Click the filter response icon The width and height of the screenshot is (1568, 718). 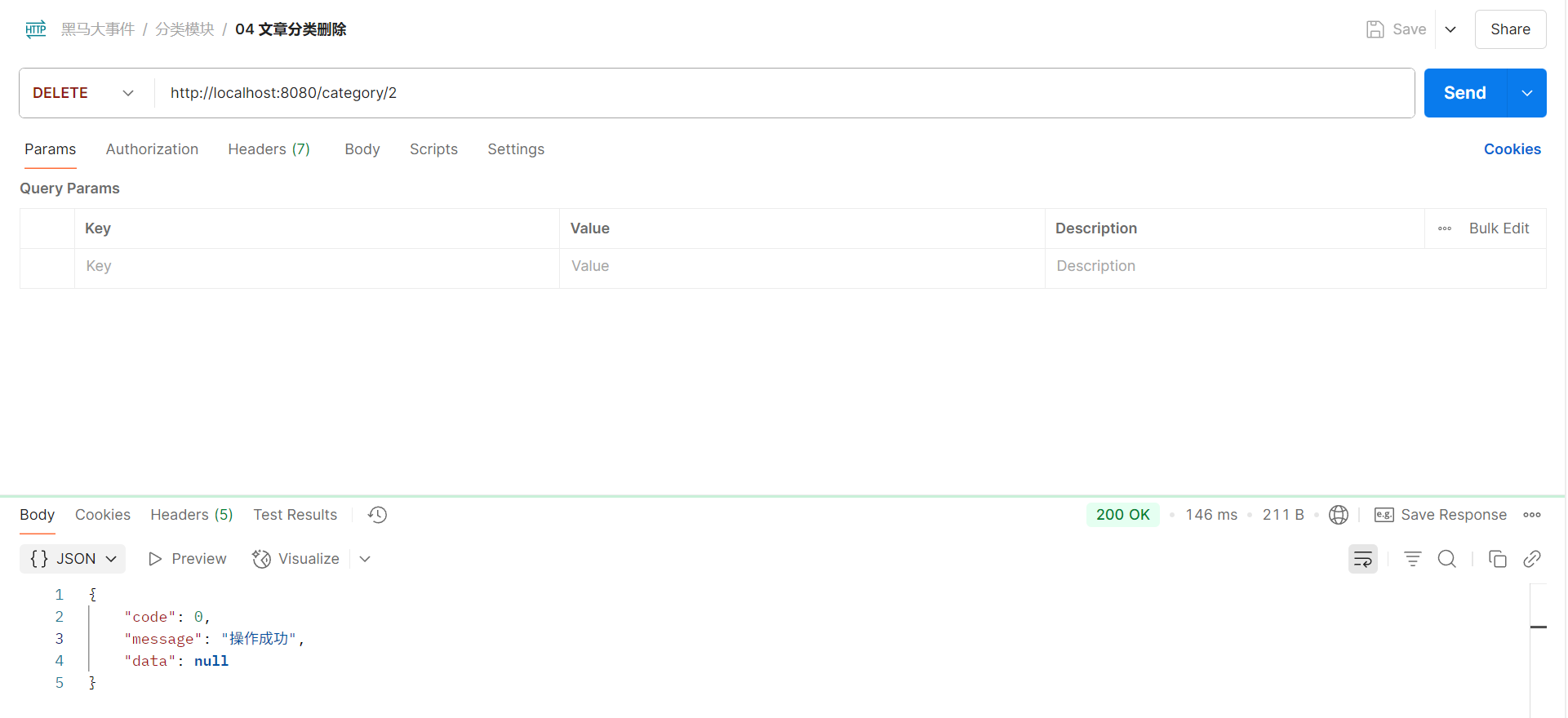point(1412,559)
